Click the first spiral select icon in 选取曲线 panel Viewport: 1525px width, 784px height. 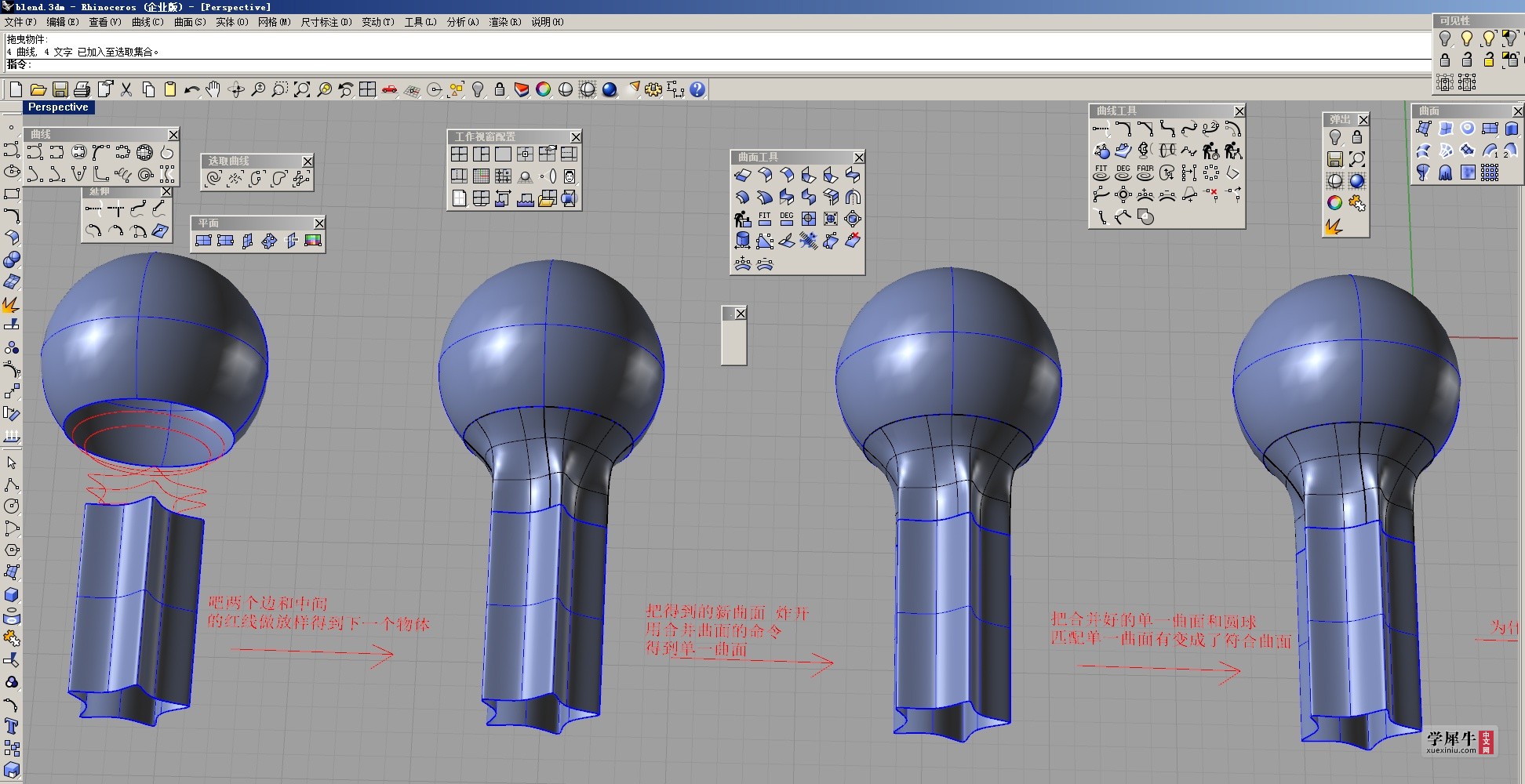tap(214, 179)
